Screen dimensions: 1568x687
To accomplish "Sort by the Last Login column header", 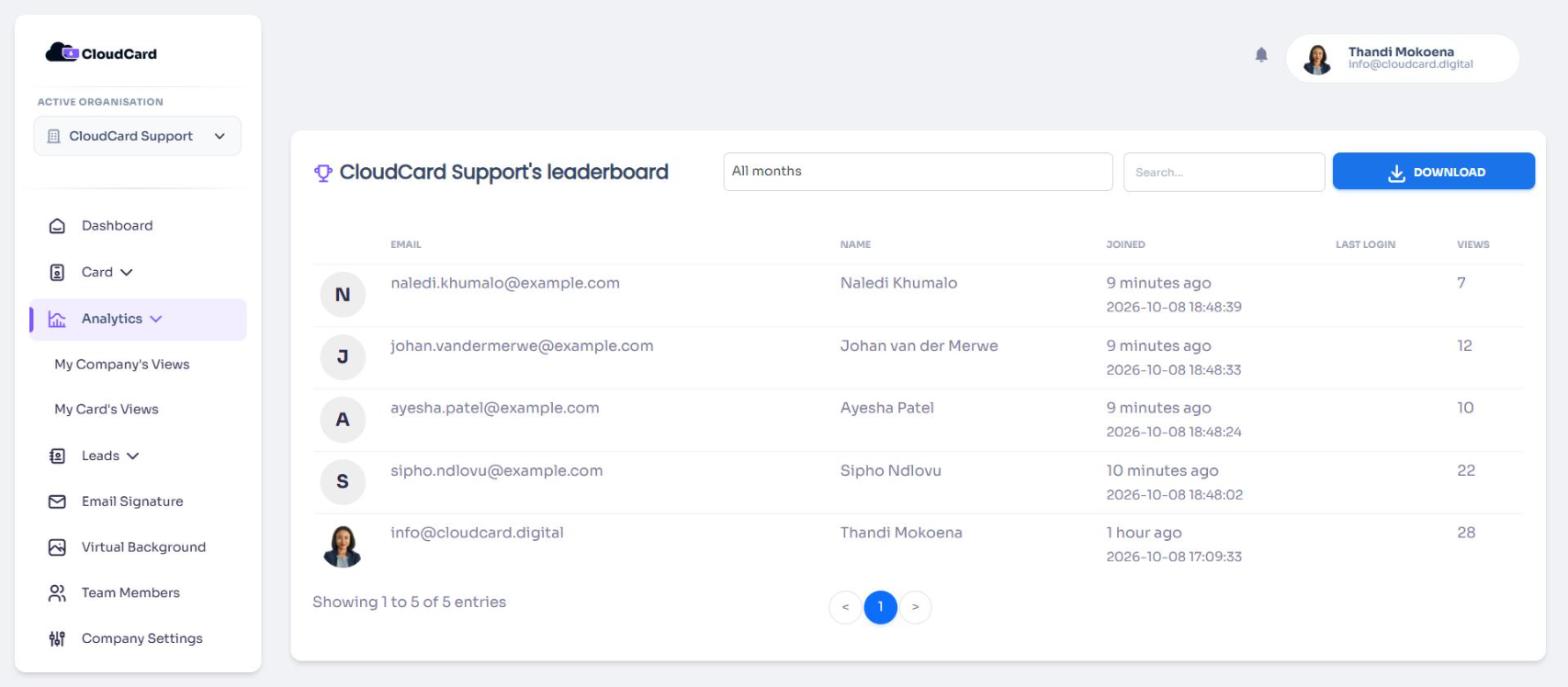I will point(1365,245).
